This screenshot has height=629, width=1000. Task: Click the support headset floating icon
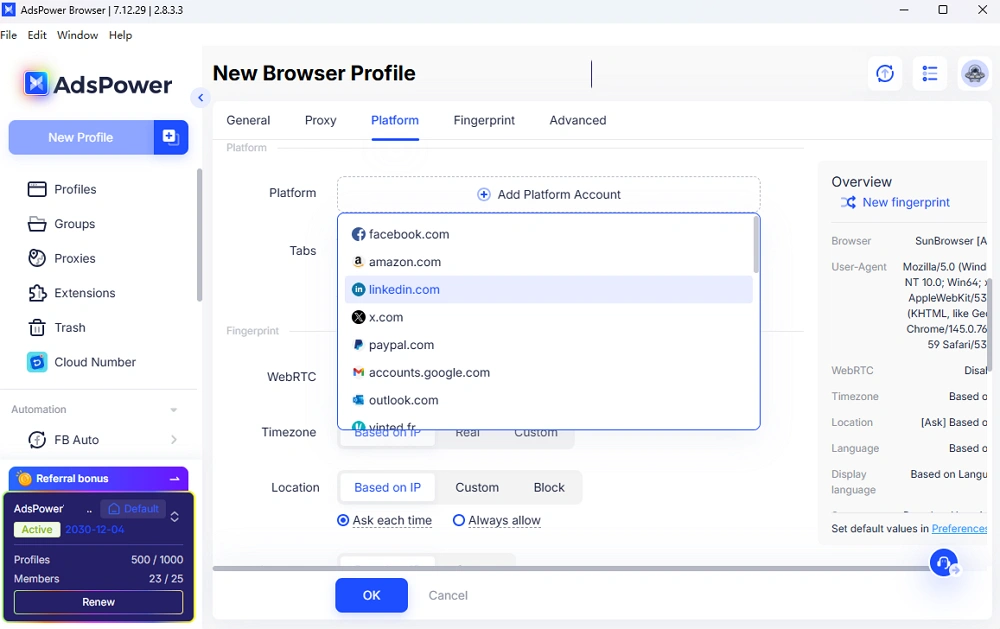click(943, 563)
